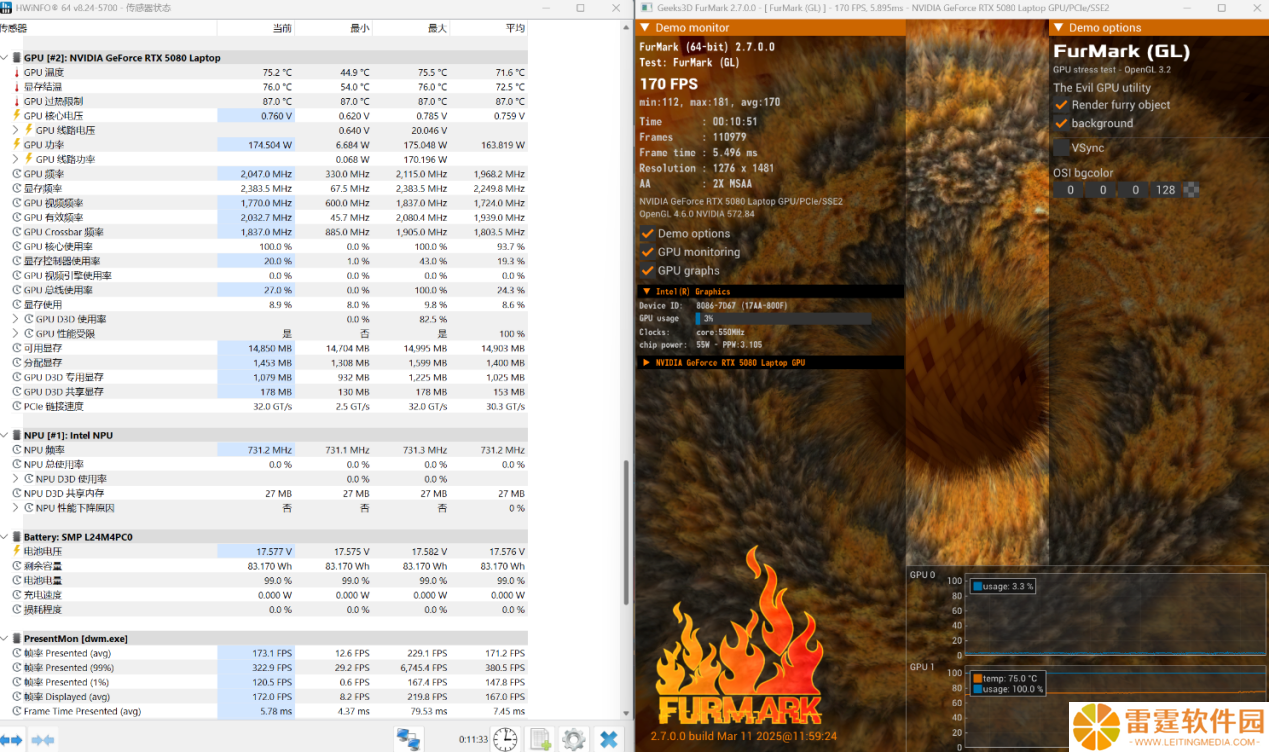Open the network monitors icon in HWiNFO
1269x752 pixels.
pyautogui.click(x=408, y=739)
